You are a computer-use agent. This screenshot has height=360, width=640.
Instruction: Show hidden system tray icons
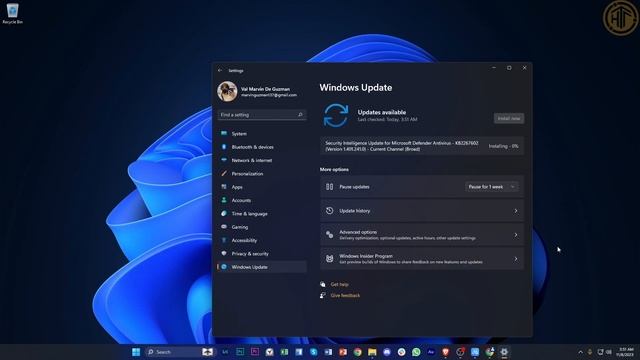coord(580,352)
